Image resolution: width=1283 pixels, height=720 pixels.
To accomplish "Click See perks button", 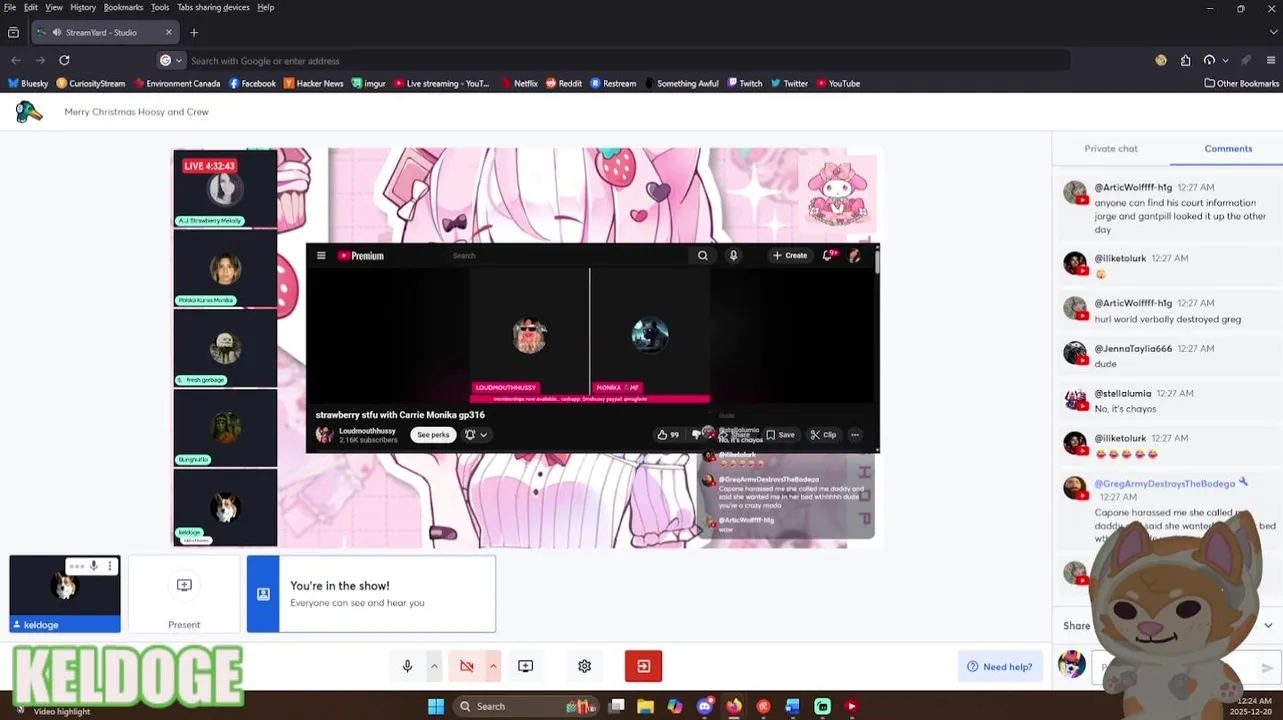I will (x=433, y=435).
